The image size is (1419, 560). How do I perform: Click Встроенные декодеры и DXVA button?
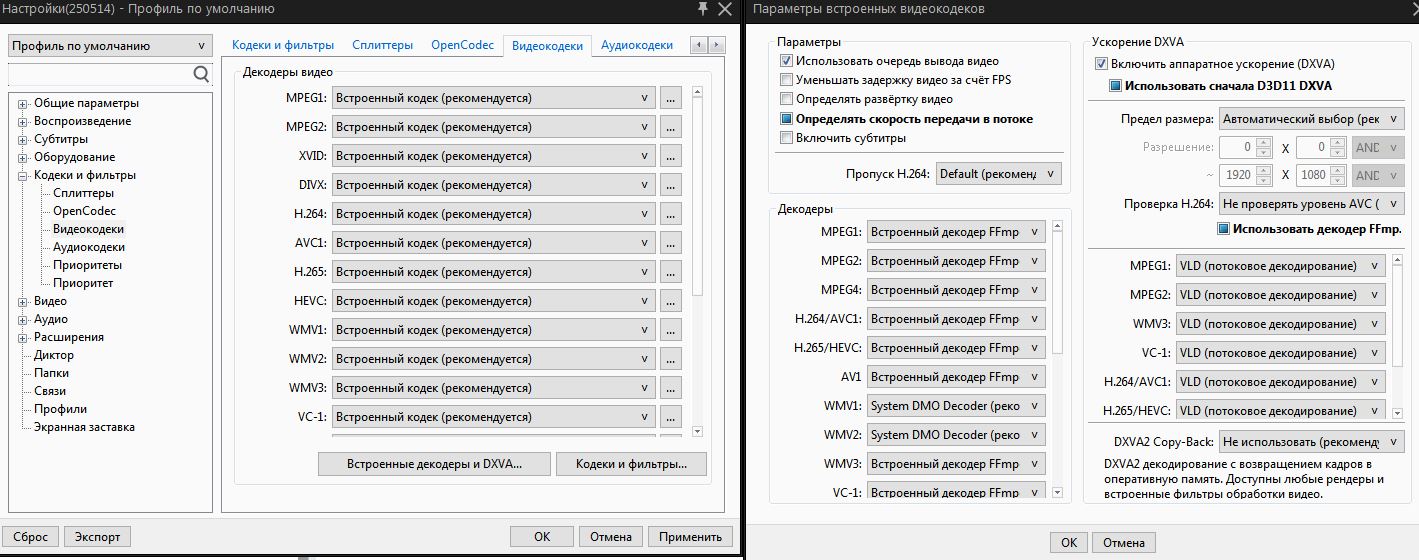pos(434,464)
